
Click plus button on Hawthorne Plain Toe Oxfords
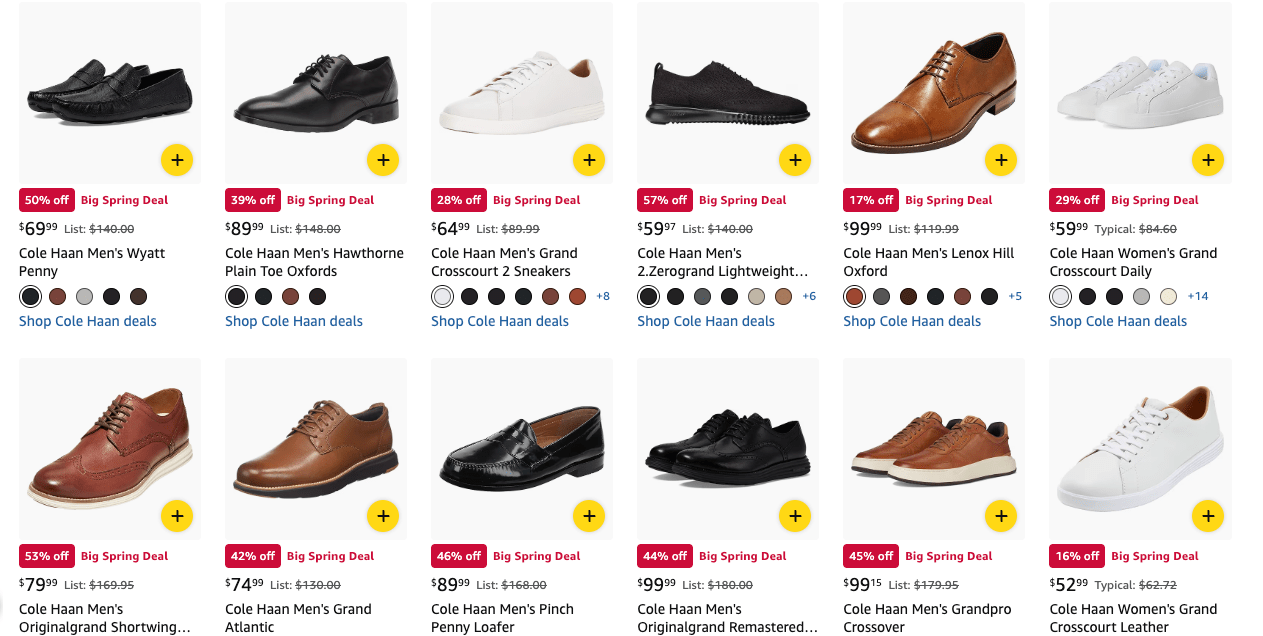(x=383, y=160)
